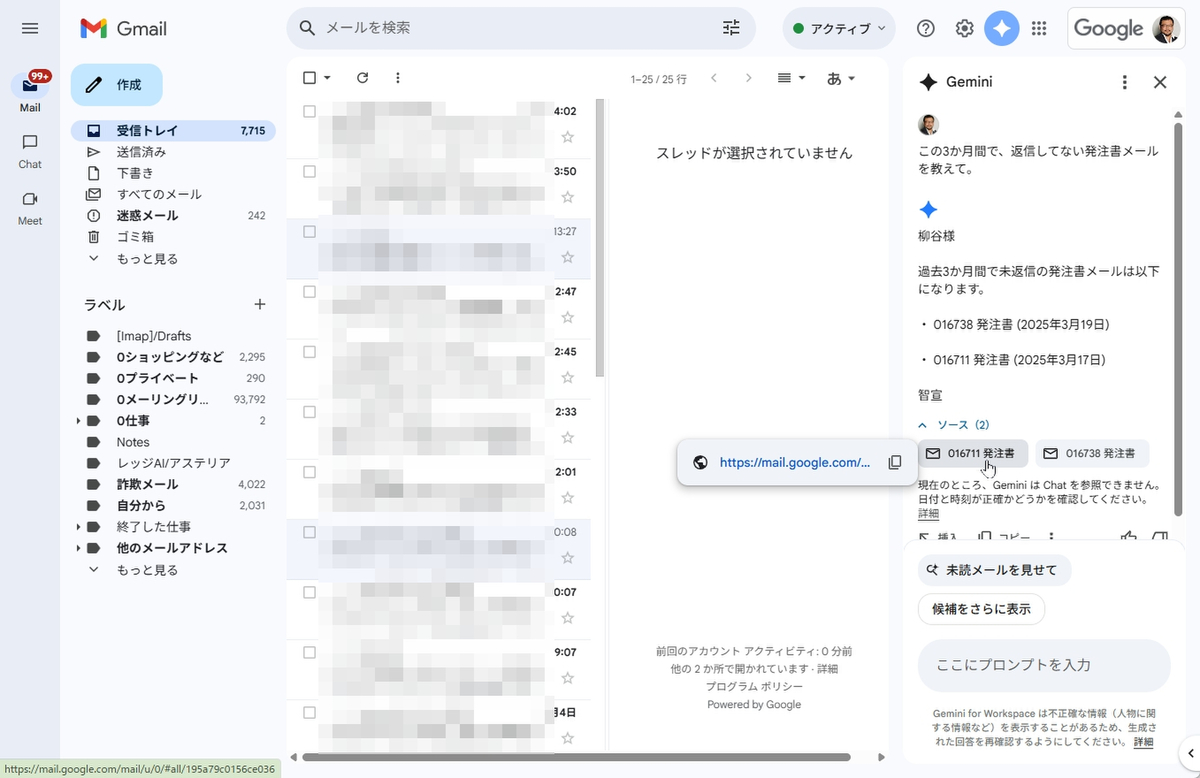1200x778 pixels.
Task: Expand もっと見る below ゴミ箱
Action: pyautogui.click(x=147, y=258)
